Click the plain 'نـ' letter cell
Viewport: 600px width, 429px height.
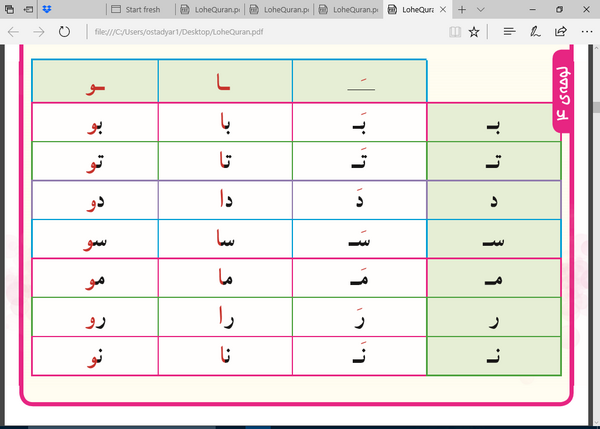coord(494,356)
